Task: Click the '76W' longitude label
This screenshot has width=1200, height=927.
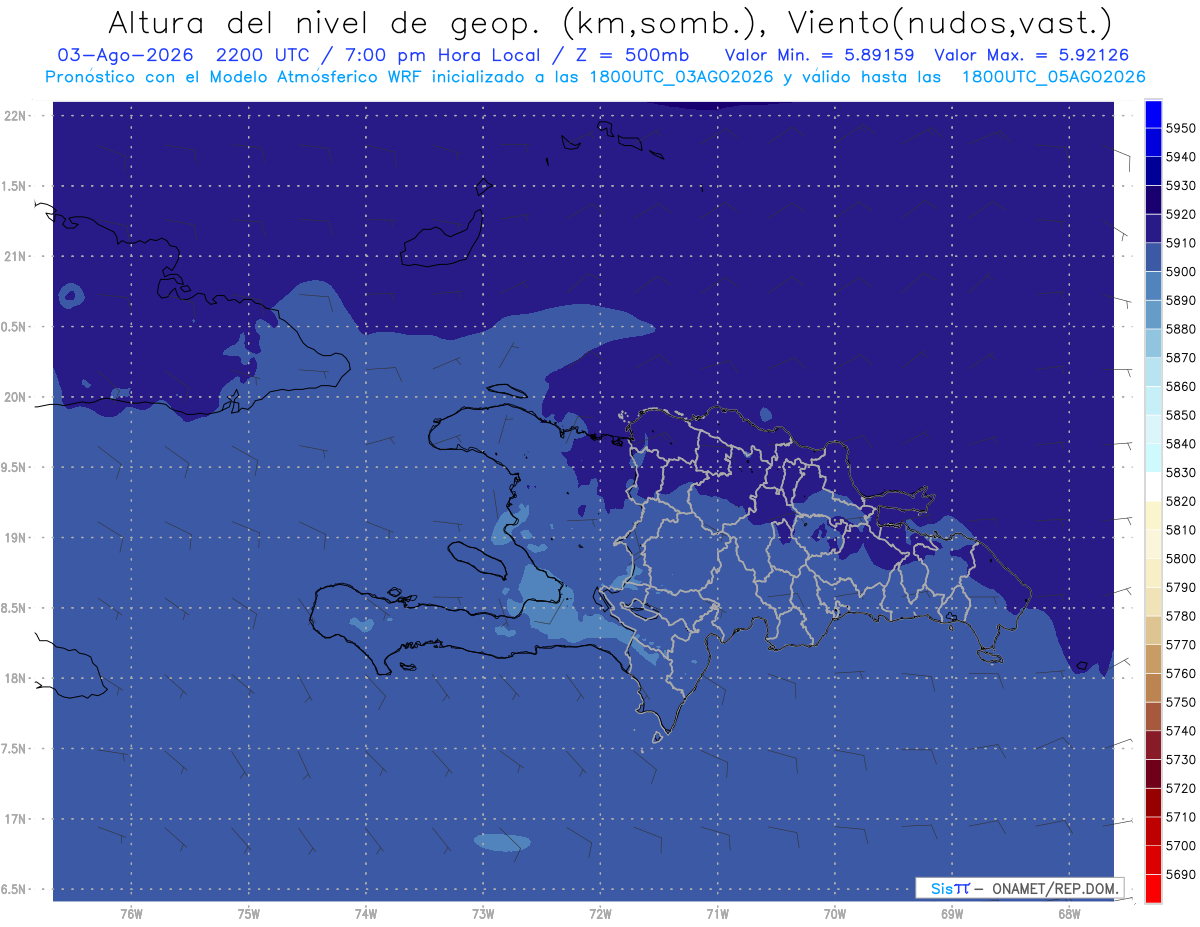Action: pos(131,914)
